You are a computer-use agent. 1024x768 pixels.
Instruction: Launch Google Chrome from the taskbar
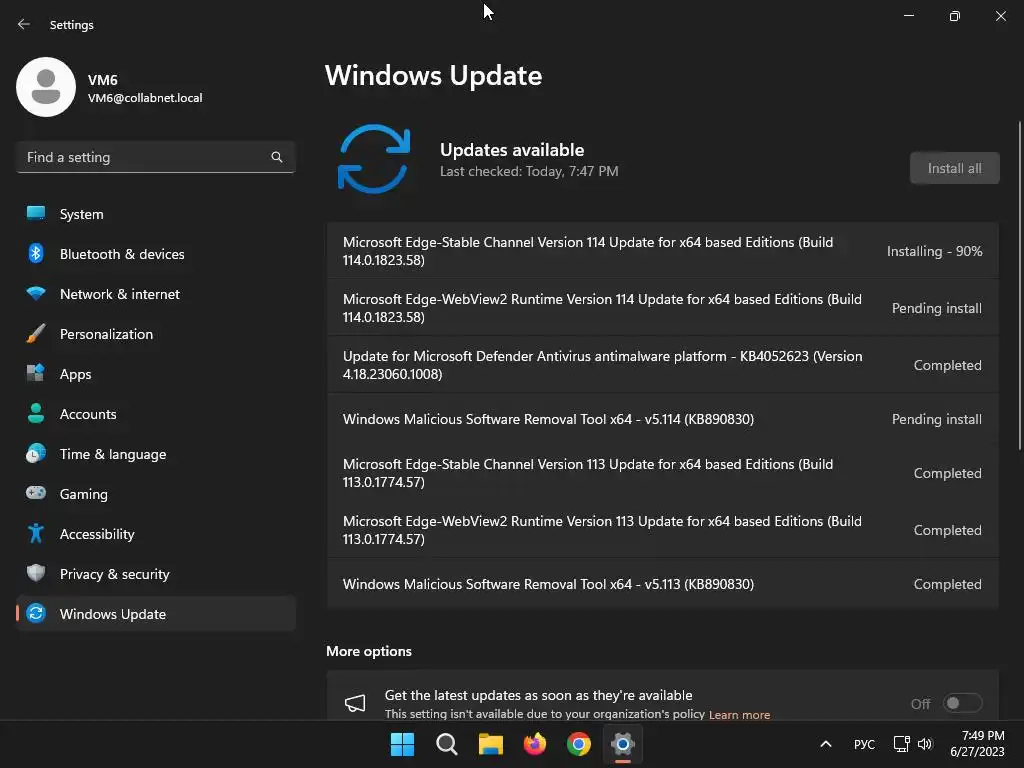(579, 744)
